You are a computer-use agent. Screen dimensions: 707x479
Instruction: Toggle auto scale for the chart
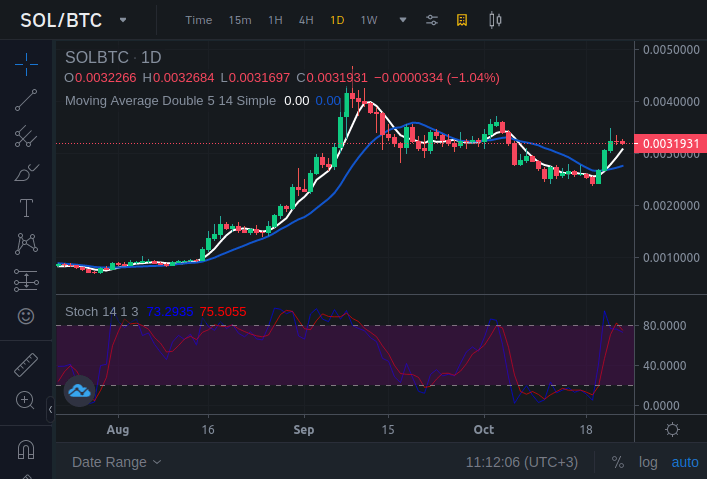tap(684, 462)
